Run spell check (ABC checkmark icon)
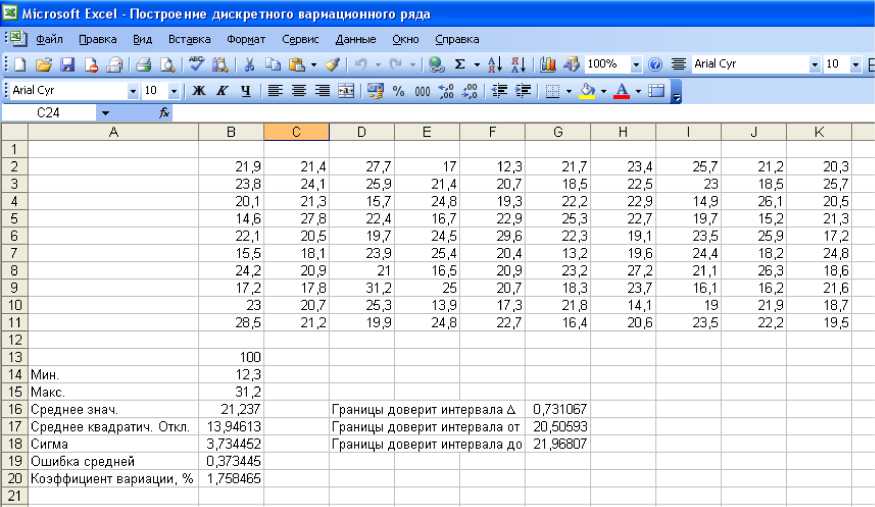This screenshot has width=875, height=507. pyautogui.click(x=196, y=65)
